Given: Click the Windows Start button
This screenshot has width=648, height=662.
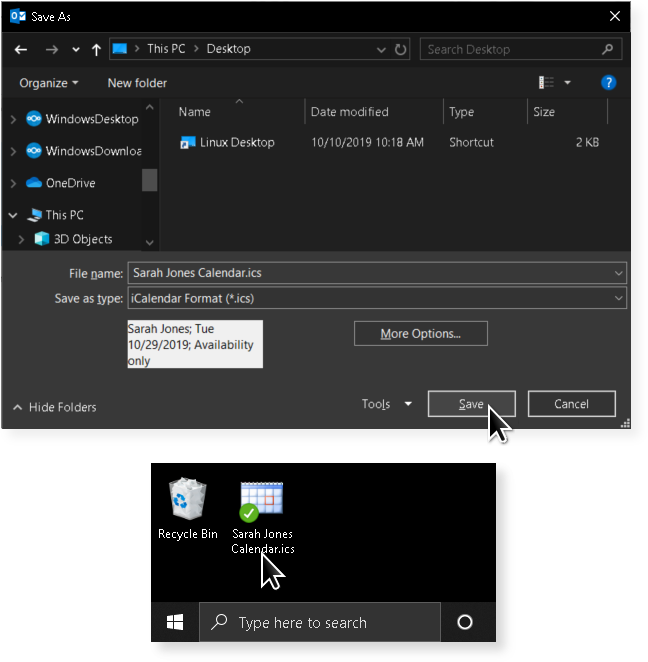Looking at the screenshot, I should coord(175,622).
